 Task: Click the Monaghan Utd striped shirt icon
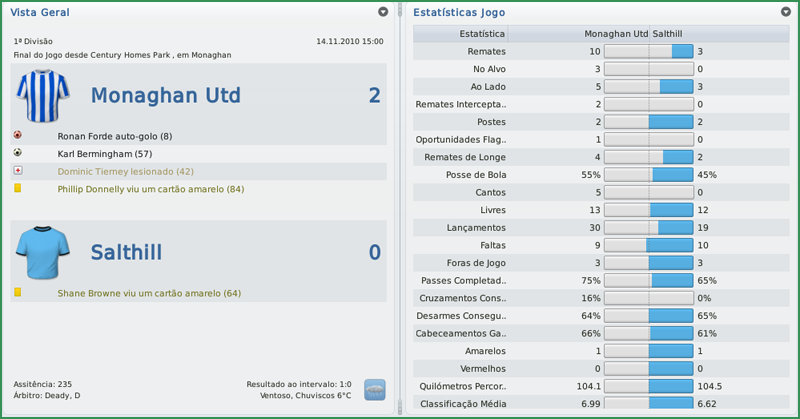(x=43, y=96)
